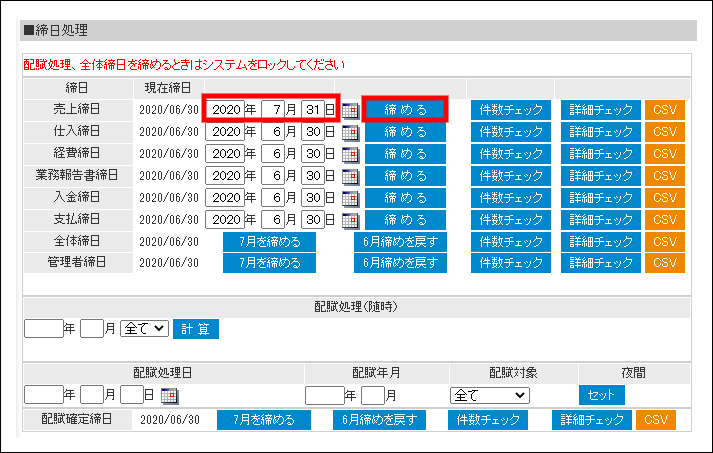713x453 pixels.
Task: Click 7月を締める in 配賦確定締日 row
Action: 264,419
